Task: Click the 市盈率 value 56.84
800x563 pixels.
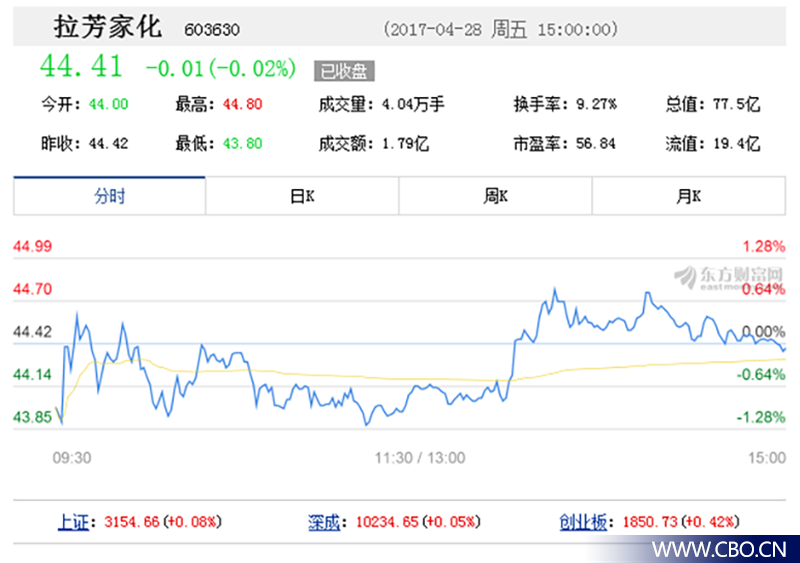Action: [x=596, y=143]
